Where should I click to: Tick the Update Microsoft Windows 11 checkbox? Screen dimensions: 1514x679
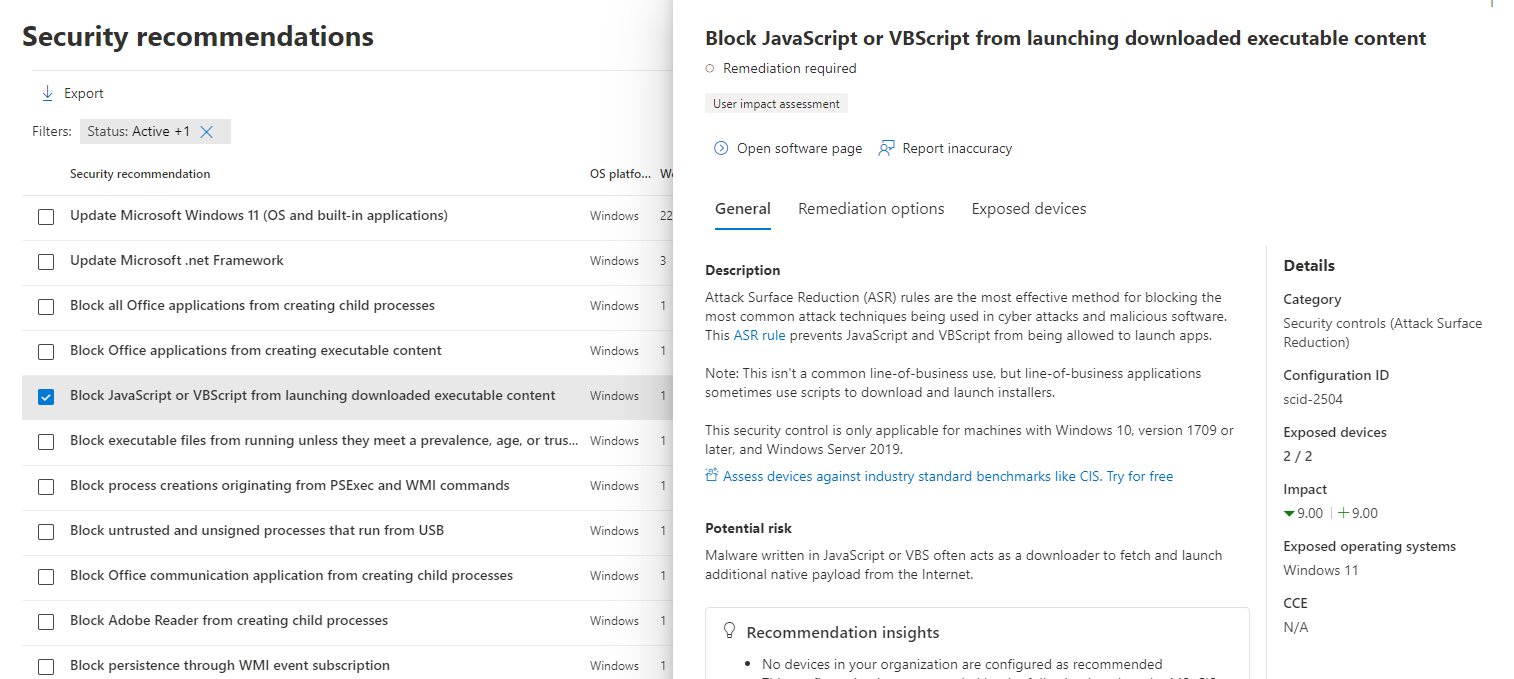46,217
